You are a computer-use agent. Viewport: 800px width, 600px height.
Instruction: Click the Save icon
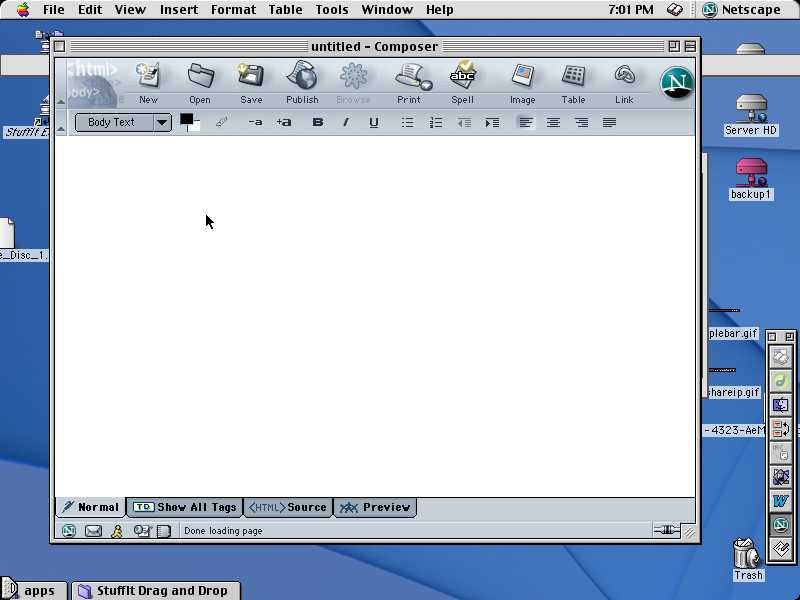coord(251,78)
